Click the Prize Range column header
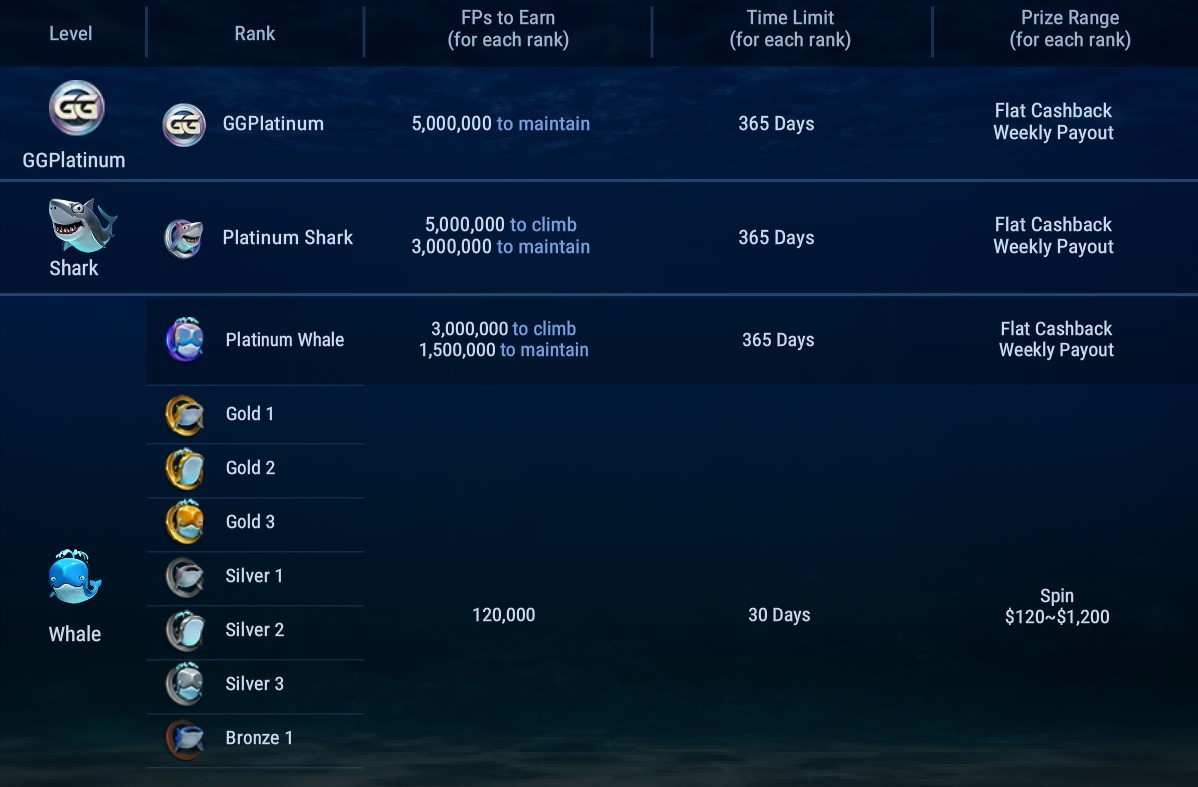 click(1070, 29)
